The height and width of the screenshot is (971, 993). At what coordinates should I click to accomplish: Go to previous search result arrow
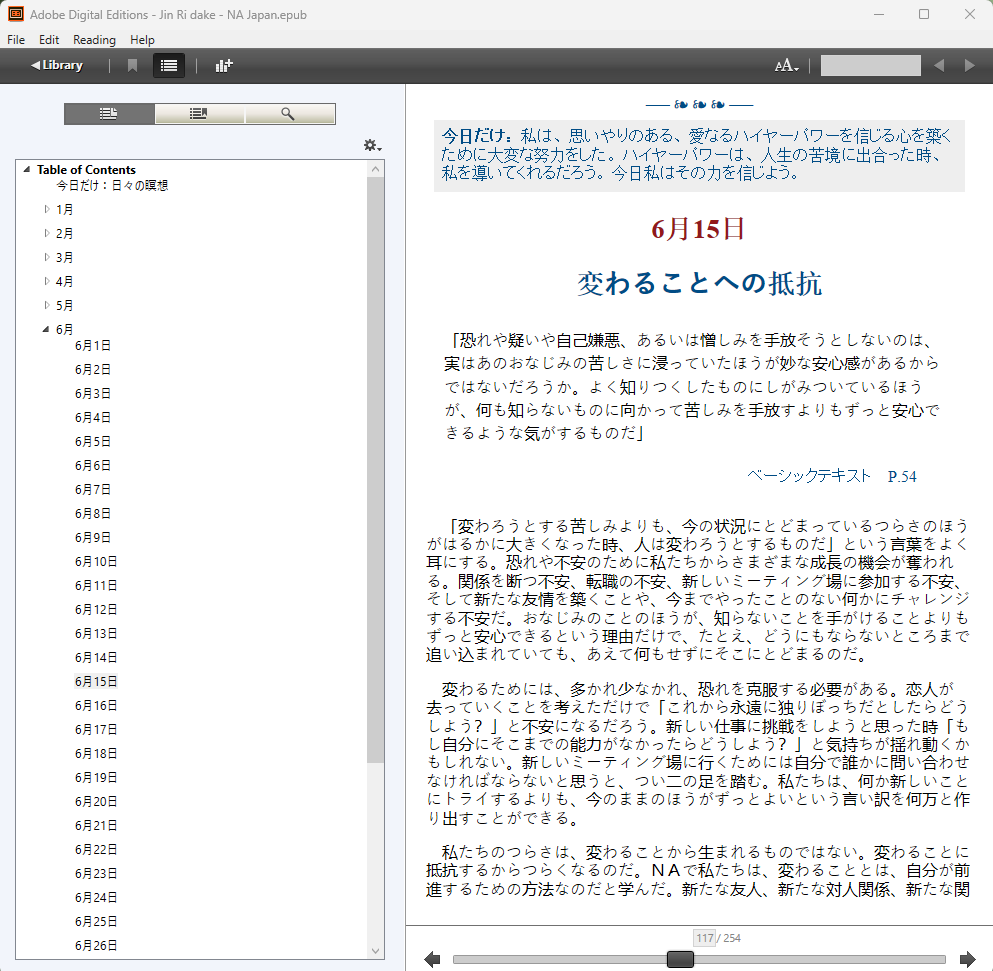coord(939,65)
